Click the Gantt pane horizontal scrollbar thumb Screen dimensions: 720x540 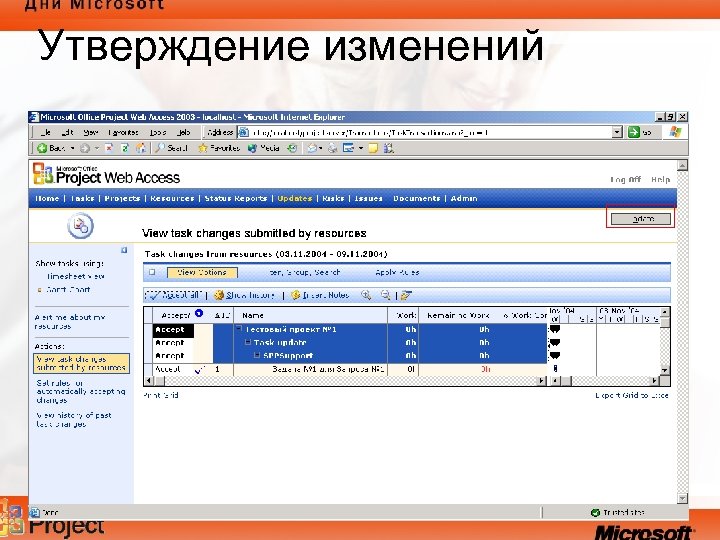tap(567, 381)
